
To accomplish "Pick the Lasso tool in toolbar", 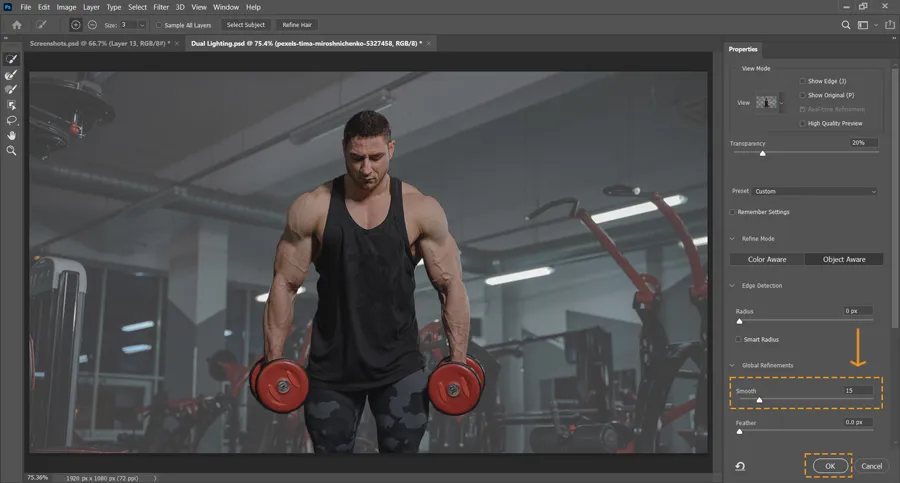I will (x=12, y=120).
